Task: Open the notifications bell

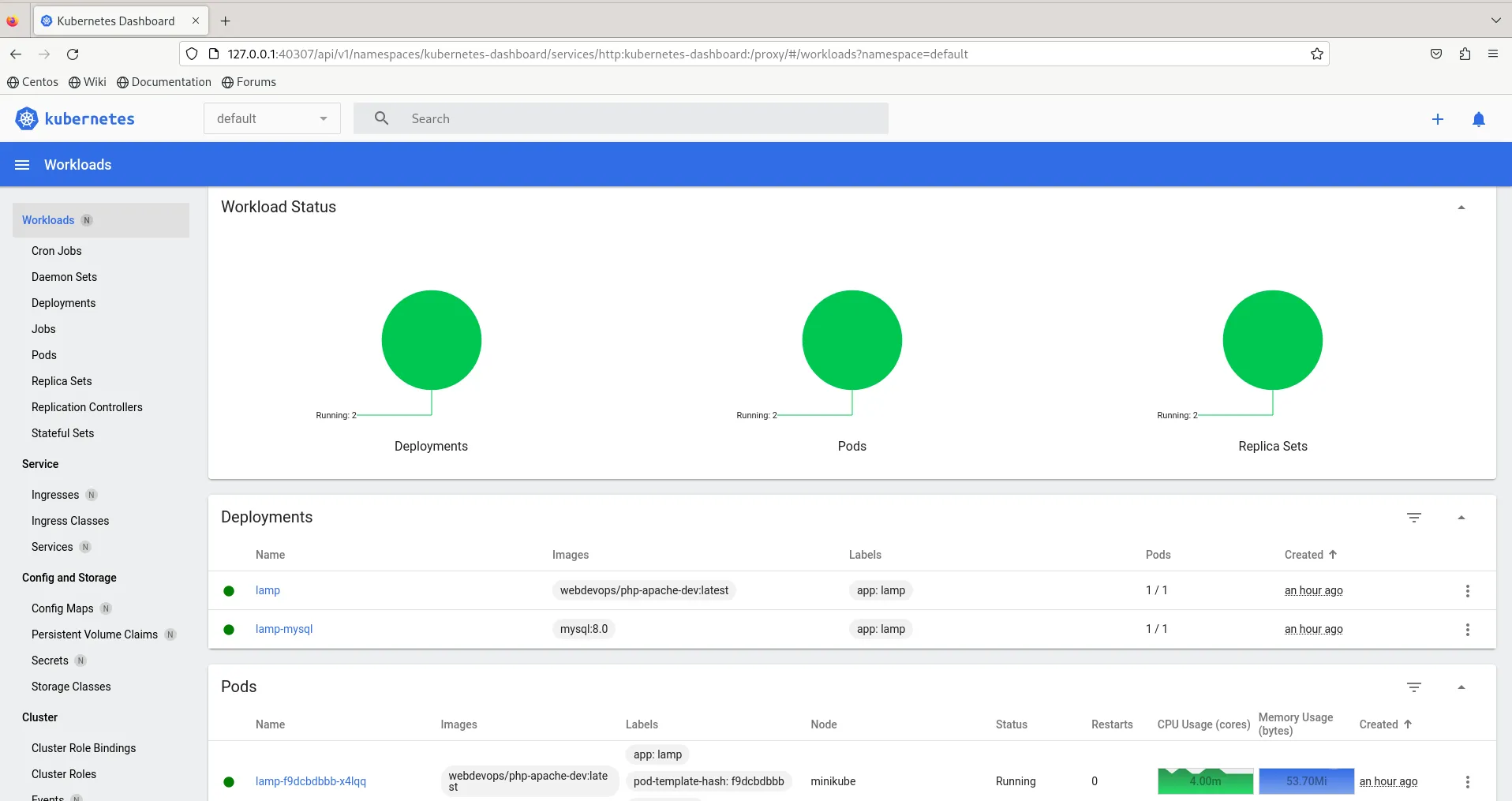Action: [x=1479, y=119]
